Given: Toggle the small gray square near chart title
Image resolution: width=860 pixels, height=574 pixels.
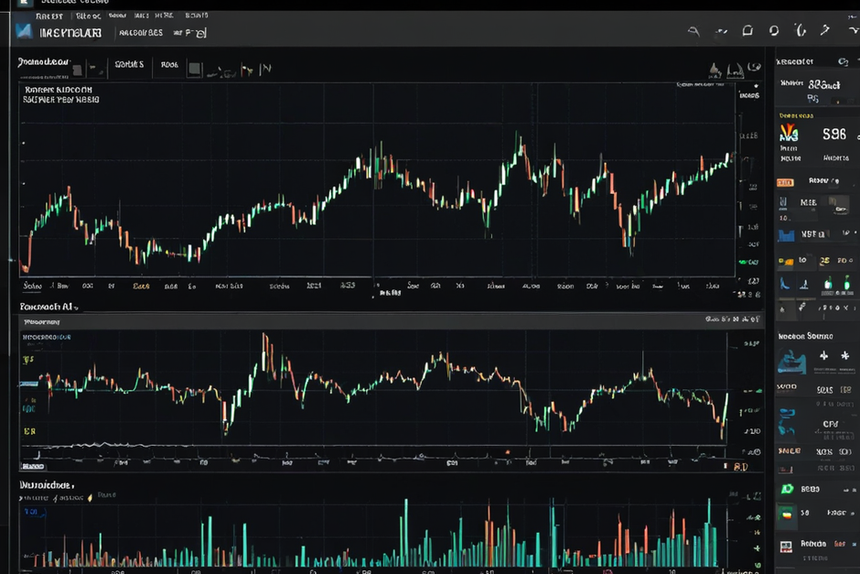Looking at the screenshot, I should coord(77,70).
